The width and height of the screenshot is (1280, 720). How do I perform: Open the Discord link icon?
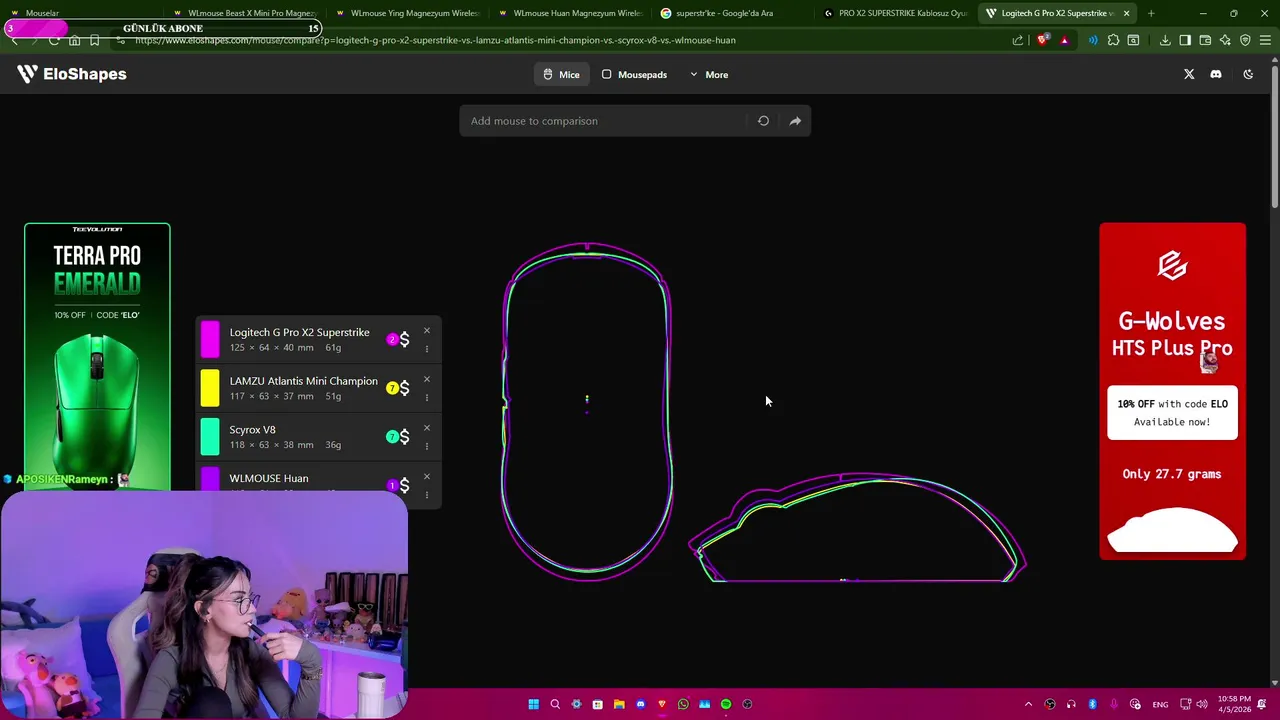coord(1216,74)
